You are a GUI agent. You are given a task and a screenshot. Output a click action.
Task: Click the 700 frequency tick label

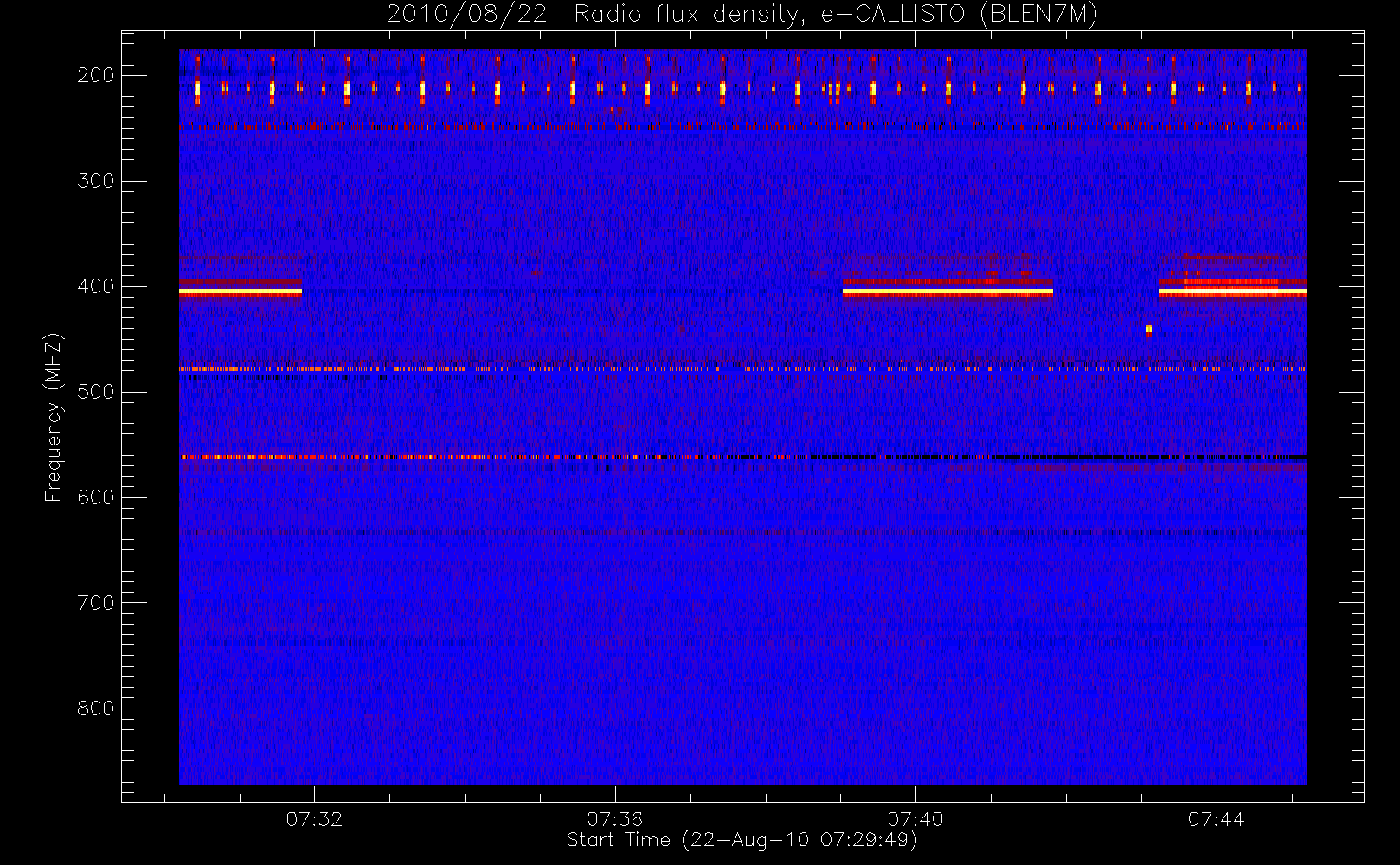coord(96,603)
